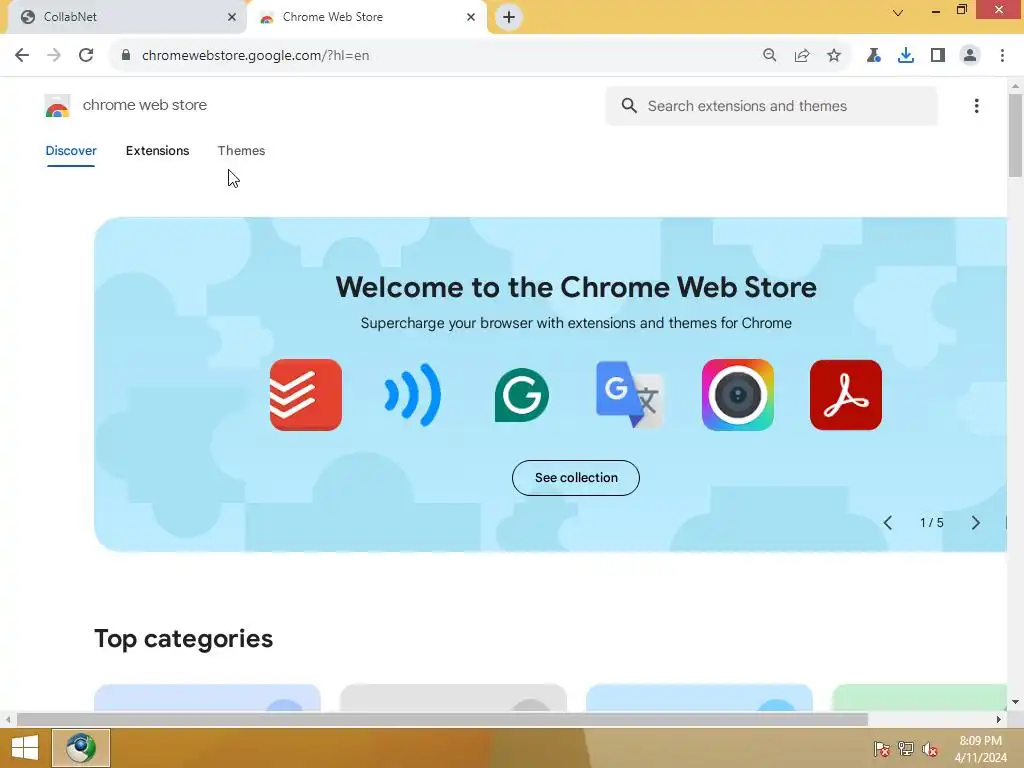Viewport: 1024px width, 768px height.
Task: Open the network tray icon
Action: [x=906, y=749]
